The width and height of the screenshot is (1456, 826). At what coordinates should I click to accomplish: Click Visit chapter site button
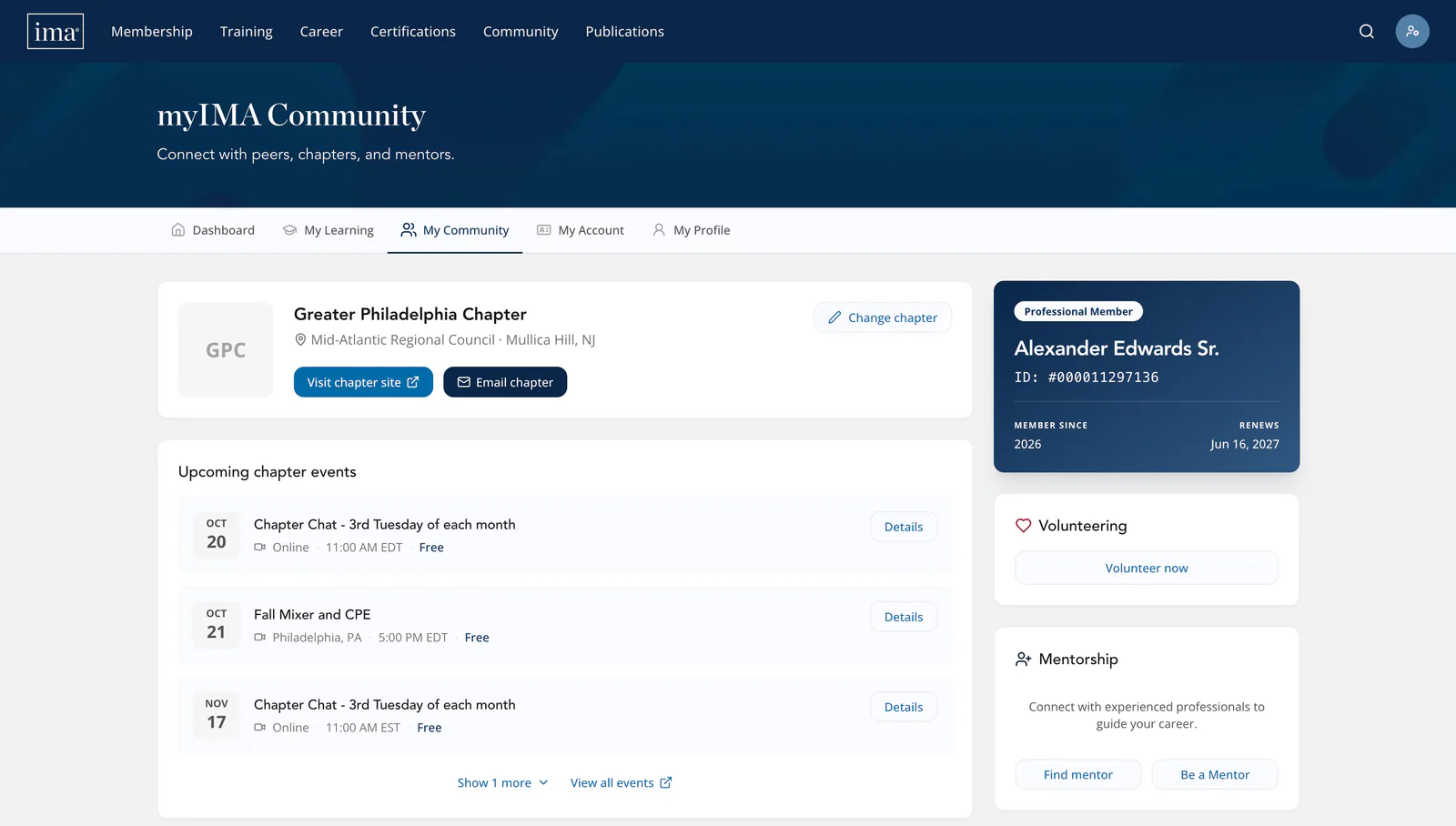pyautogui.click(x=363, y=382)
